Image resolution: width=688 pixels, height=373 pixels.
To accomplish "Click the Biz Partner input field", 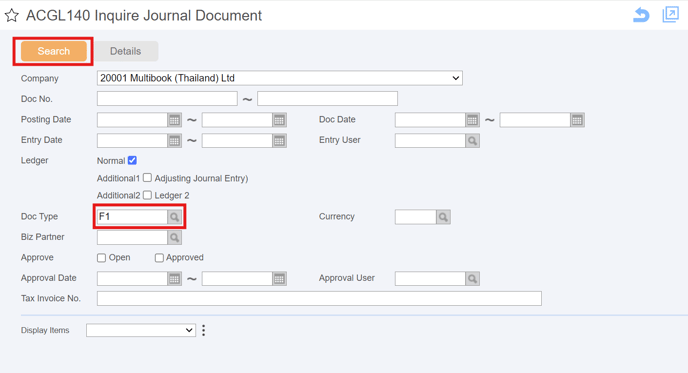I will tap(133, 237).
